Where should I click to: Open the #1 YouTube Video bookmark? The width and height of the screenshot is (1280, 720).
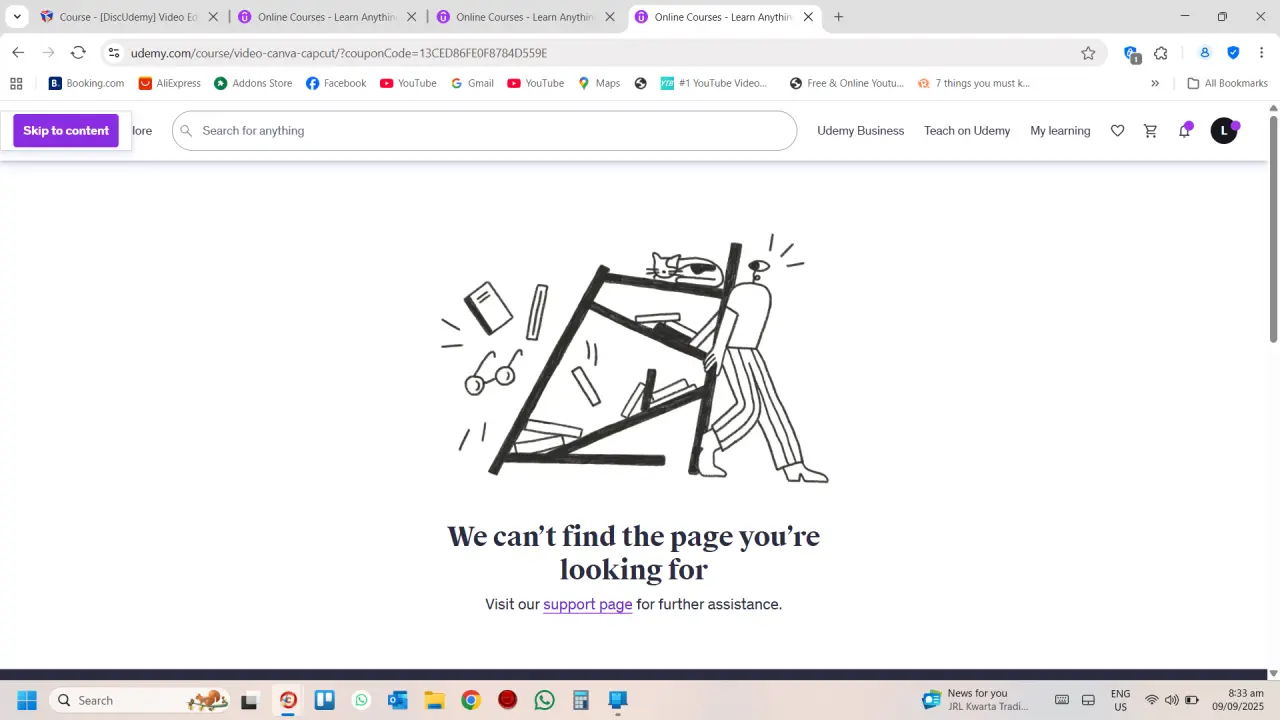coord(713,83)
